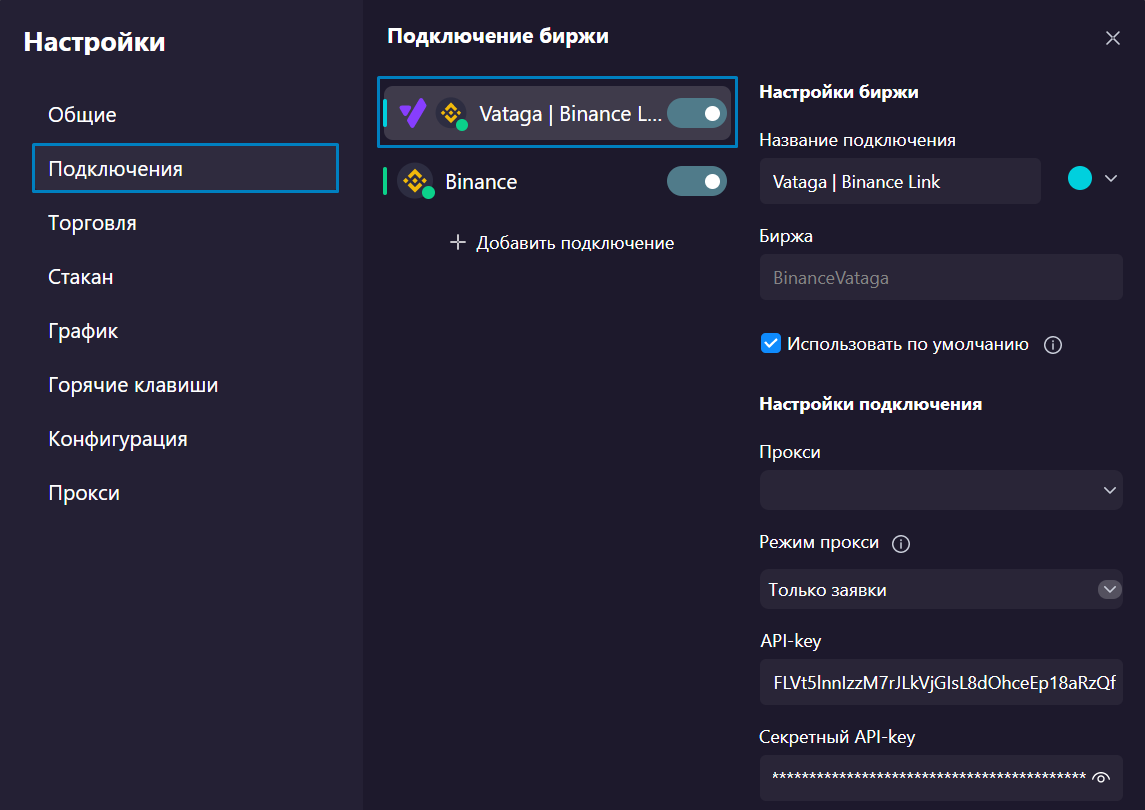Open the Прокси dropdown
Viewport: 1145px width, 810px height.
click(x=941, y=490)
